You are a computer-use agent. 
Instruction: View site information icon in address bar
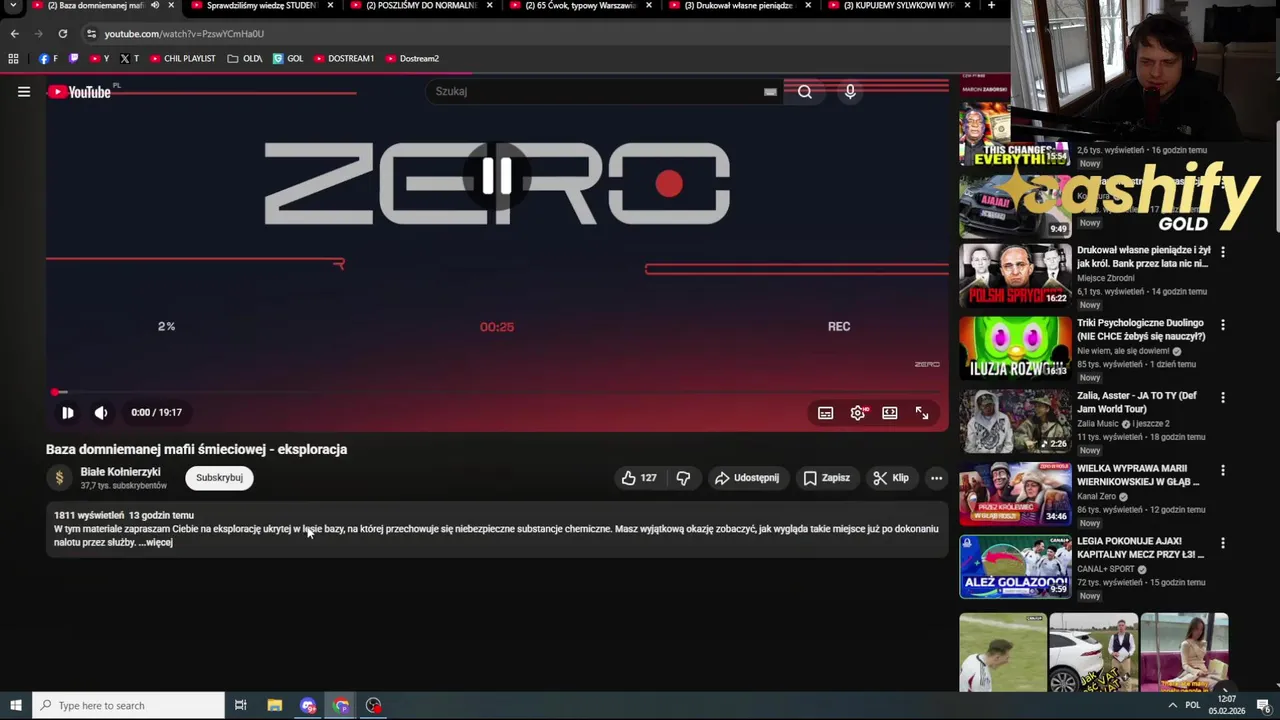pos(91,34)
